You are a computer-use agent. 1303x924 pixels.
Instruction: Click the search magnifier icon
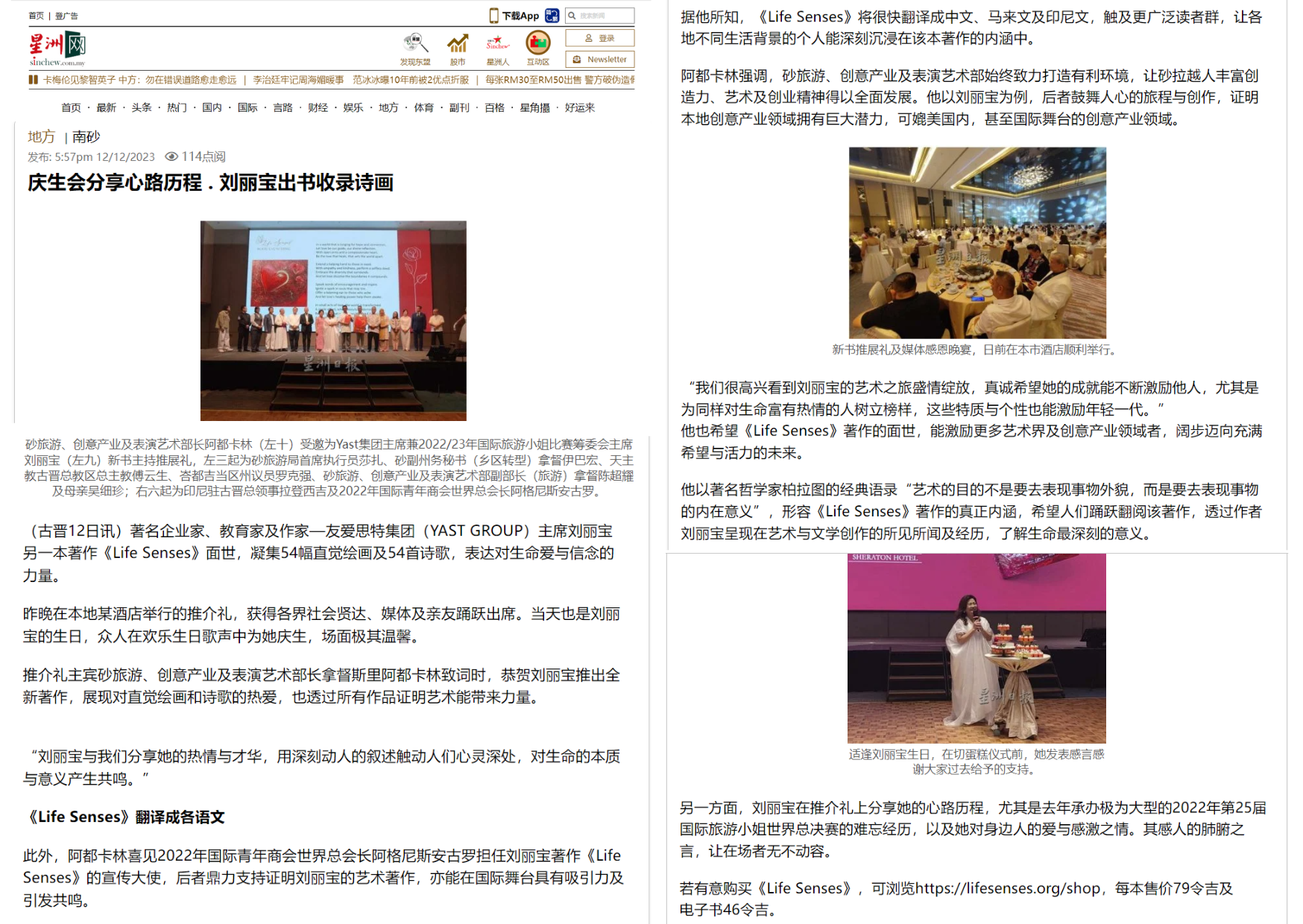[x=572, y=16]
